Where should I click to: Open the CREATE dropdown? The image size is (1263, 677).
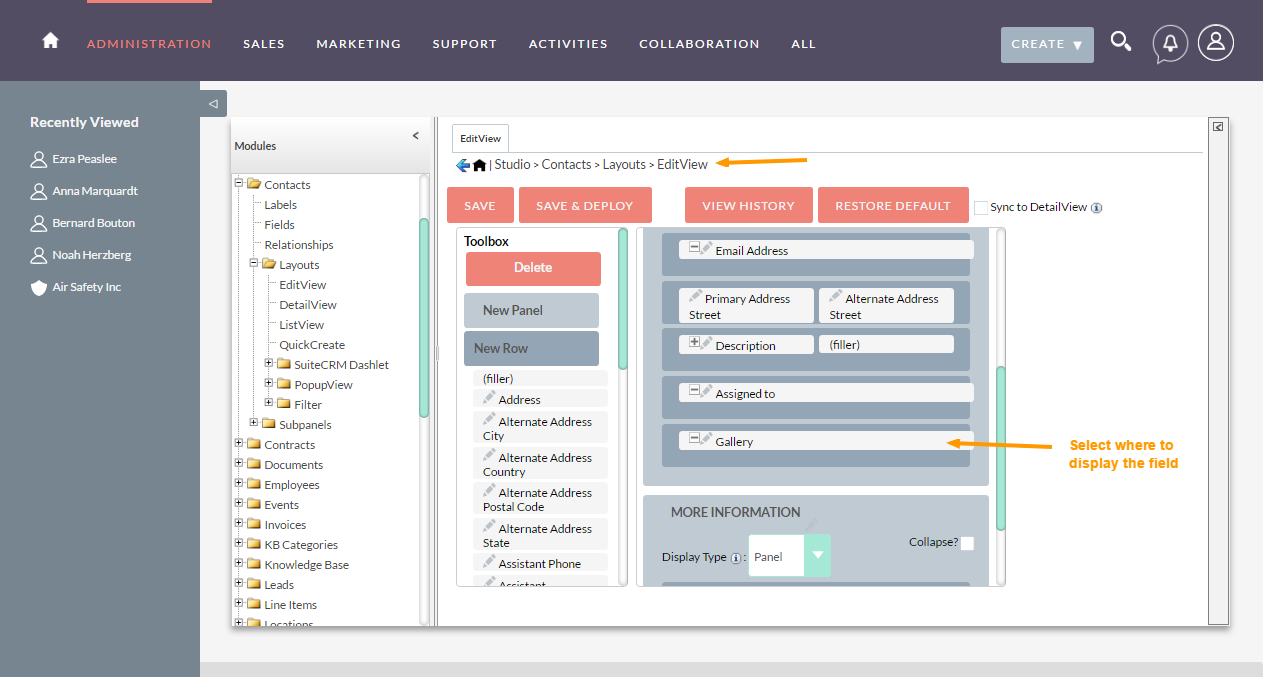click(1047, 45)
